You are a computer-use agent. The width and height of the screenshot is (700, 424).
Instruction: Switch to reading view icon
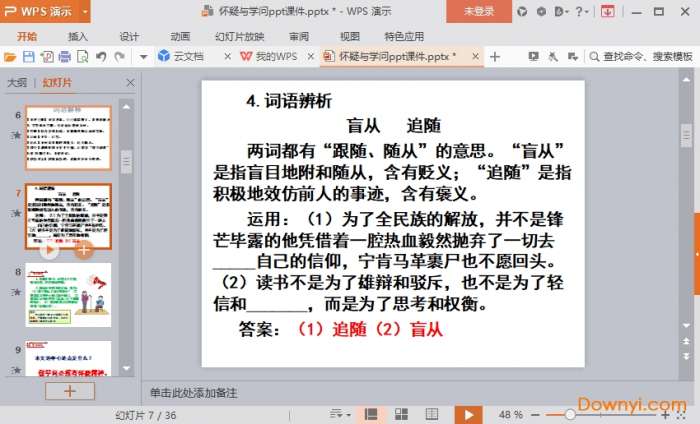click(x=432, y=415)
